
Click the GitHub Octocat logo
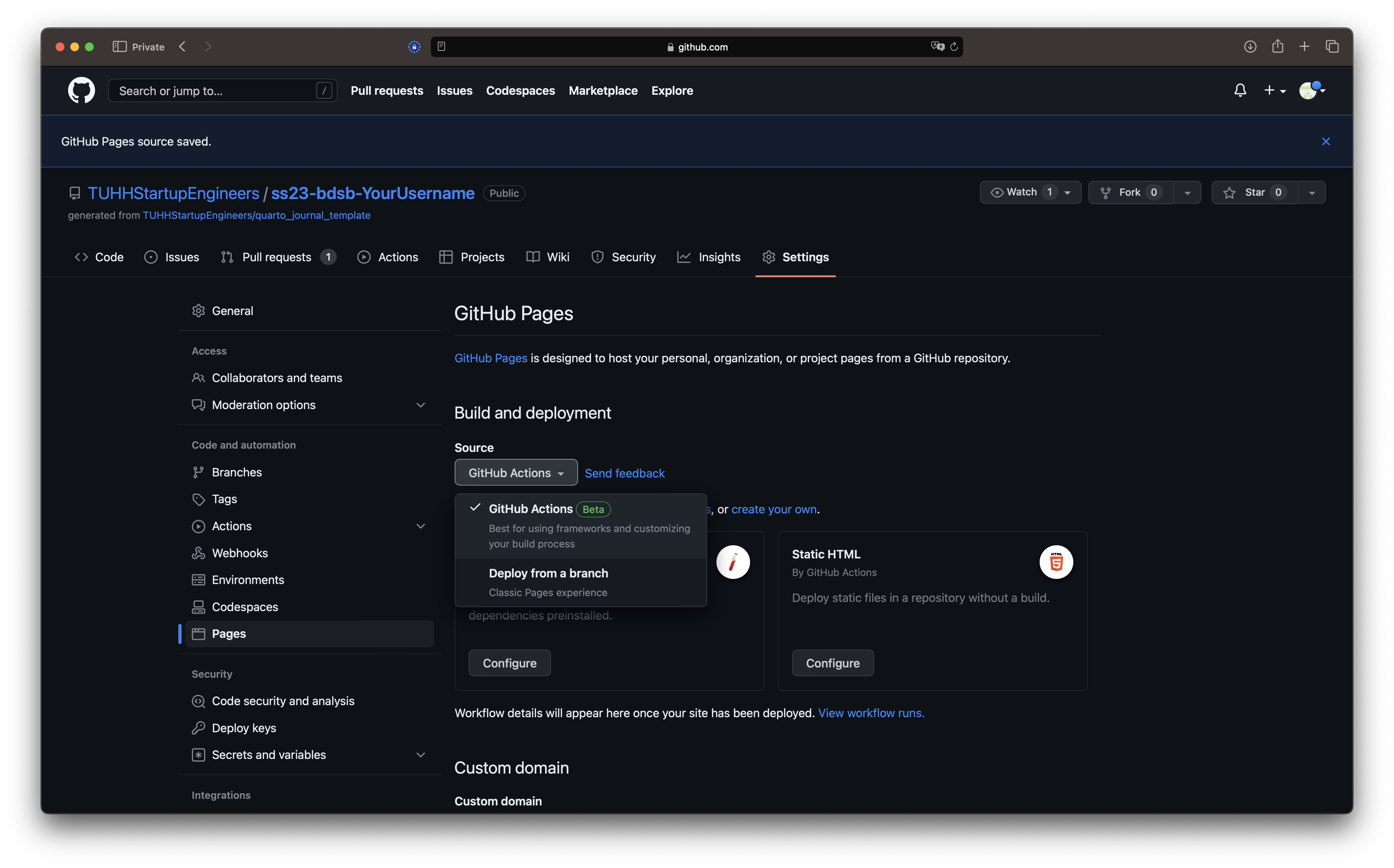coord(81,90)
